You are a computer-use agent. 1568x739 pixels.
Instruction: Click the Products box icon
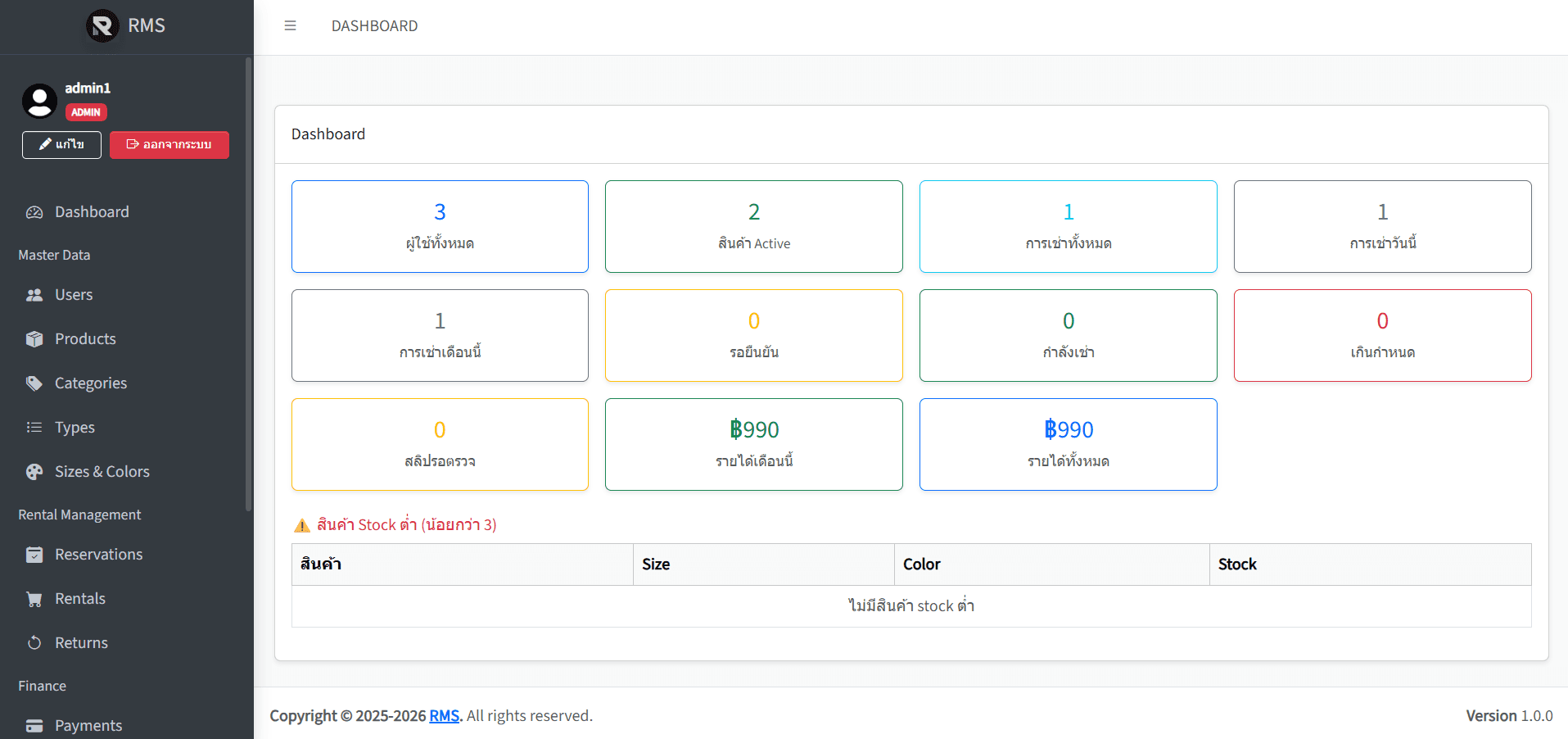tap(34, 339)
